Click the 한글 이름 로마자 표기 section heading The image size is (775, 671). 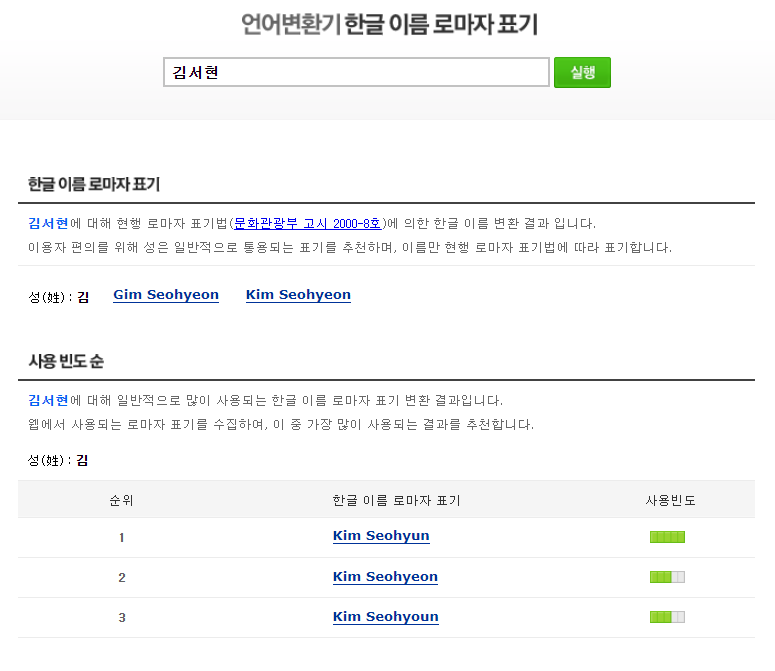pyautogui.click(x=94, y=184)
